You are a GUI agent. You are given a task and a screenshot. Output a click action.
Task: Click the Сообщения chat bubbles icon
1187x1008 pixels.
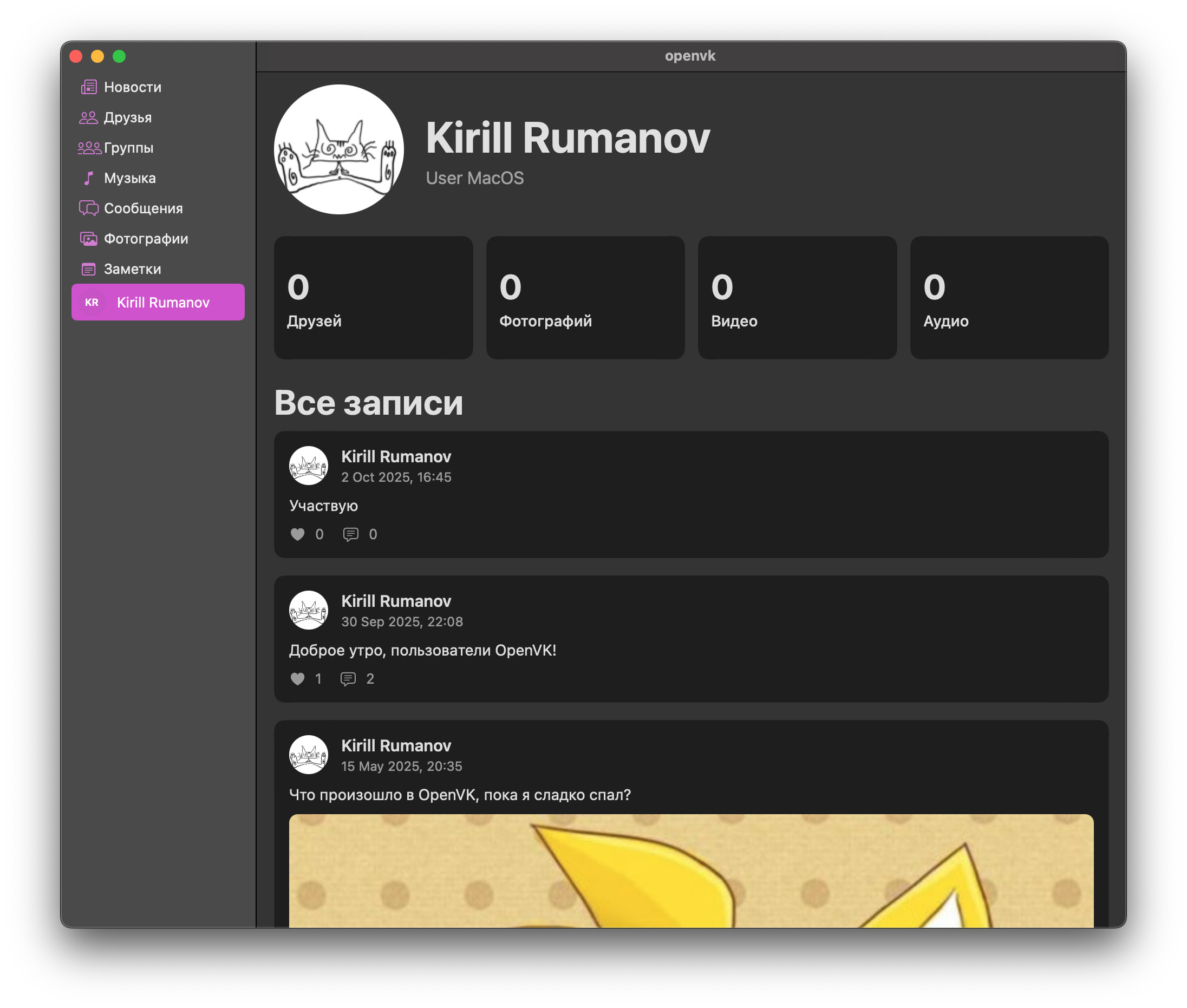[89, 208]
